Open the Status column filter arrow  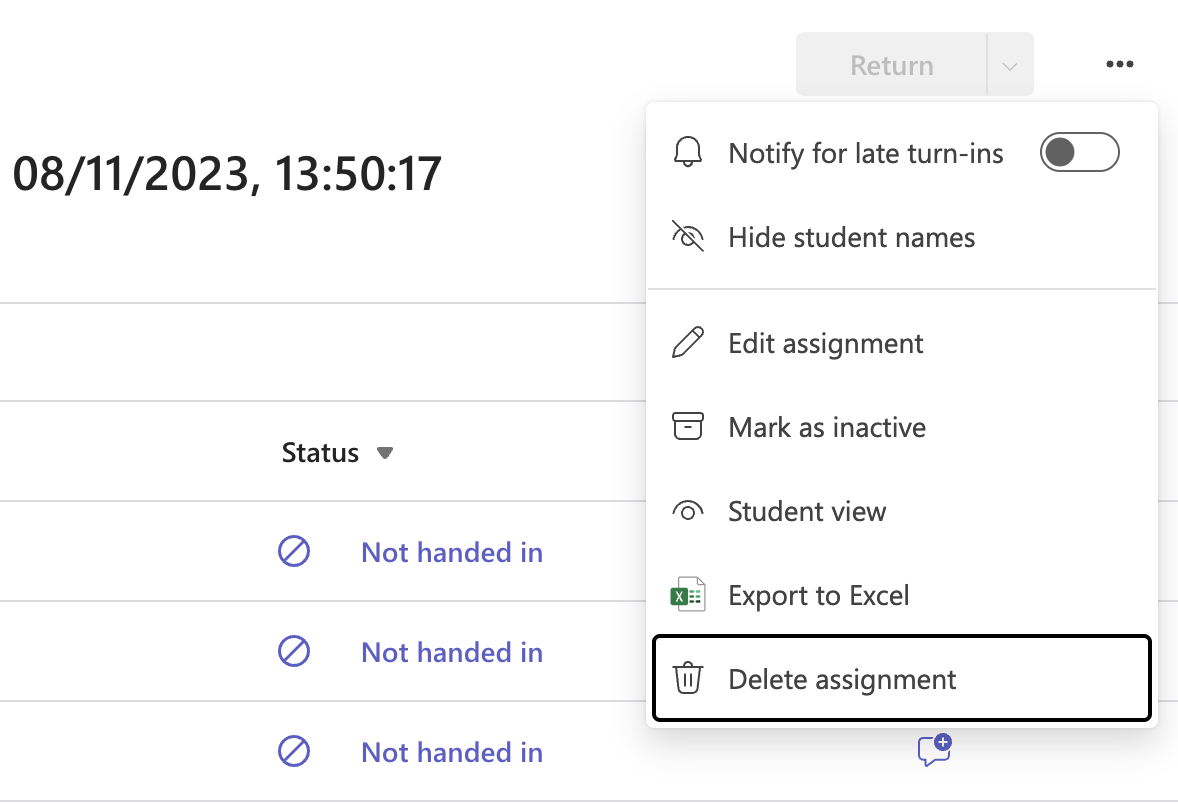(385, 452)
